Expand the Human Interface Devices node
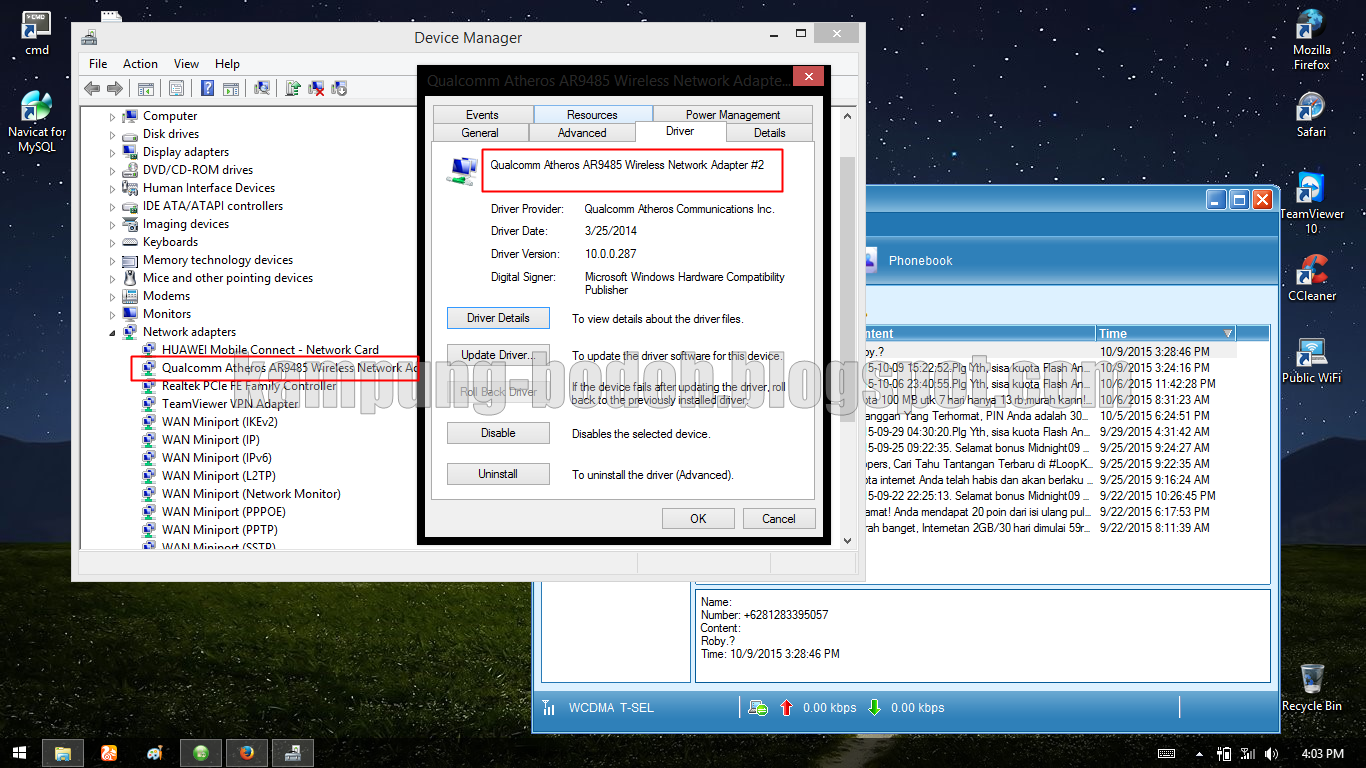The image size is (1366, 768). [x=113, y=189]
